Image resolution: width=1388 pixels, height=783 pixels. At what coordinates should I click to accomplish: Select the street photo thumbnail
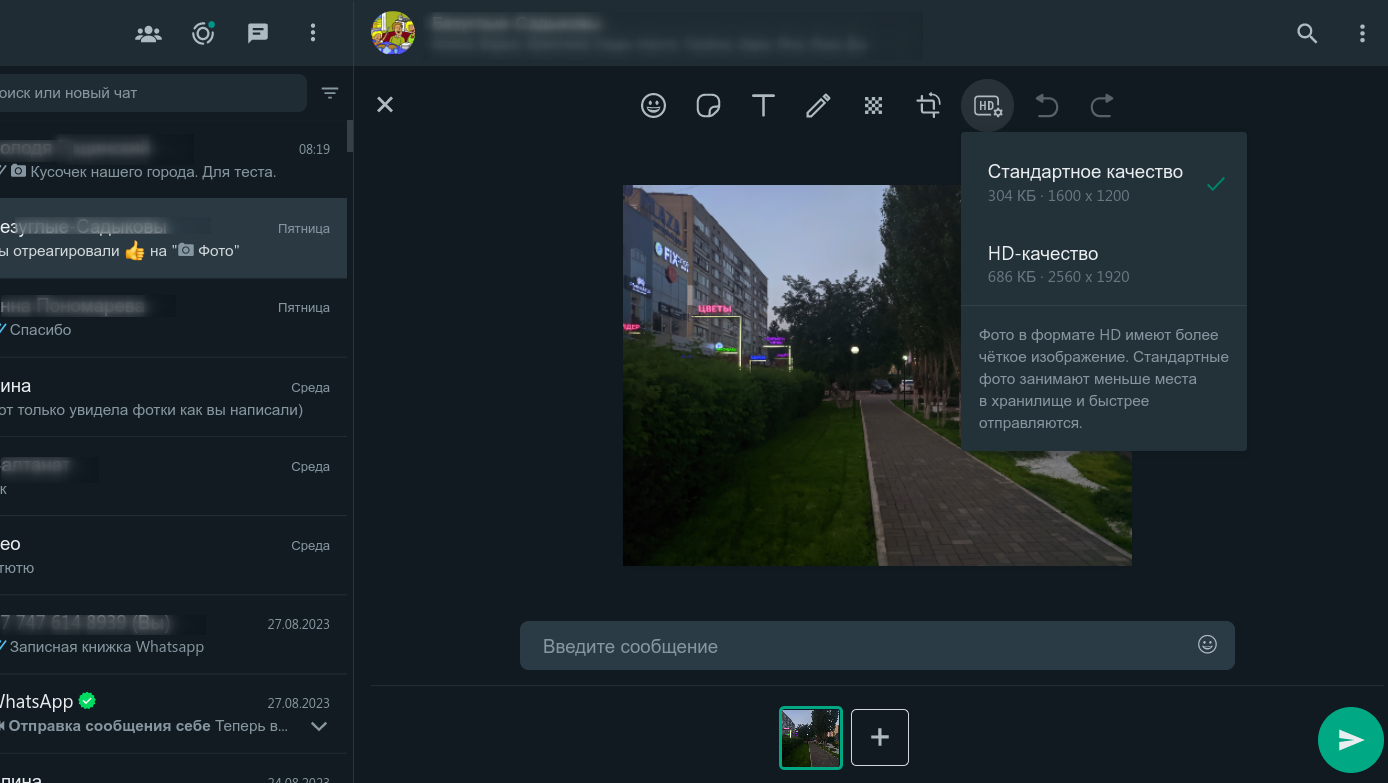[x=811, y=737]
